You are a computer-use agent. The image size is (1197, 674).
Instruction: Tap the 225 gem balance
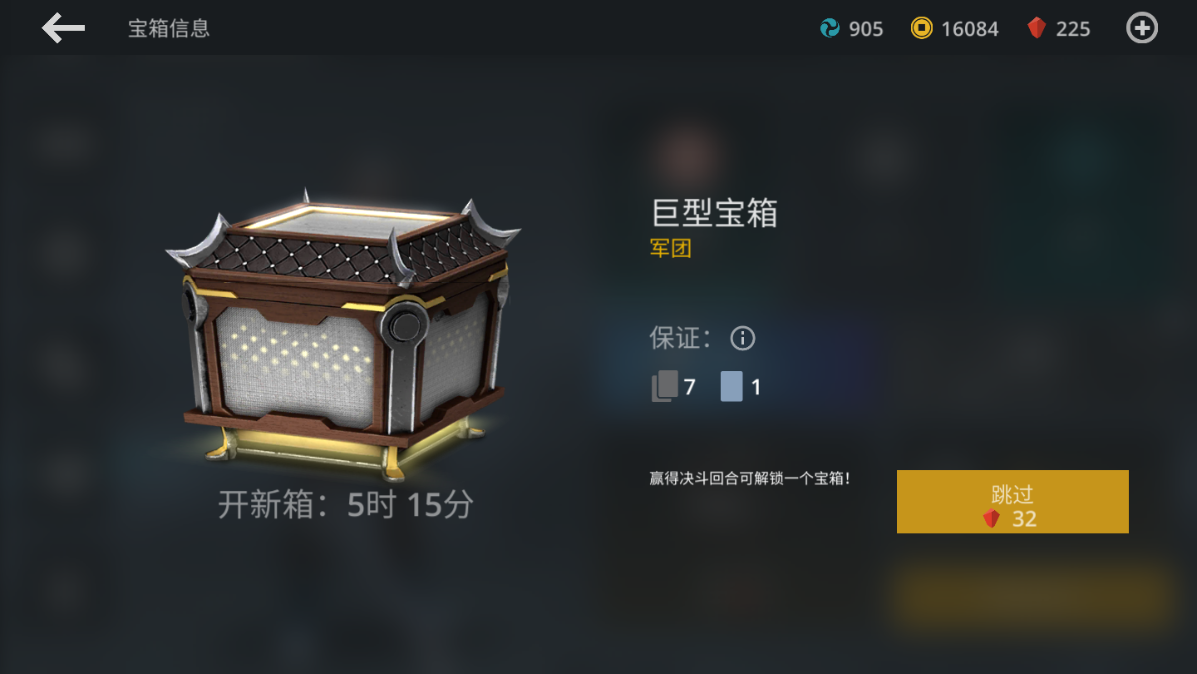[1073, 29]
